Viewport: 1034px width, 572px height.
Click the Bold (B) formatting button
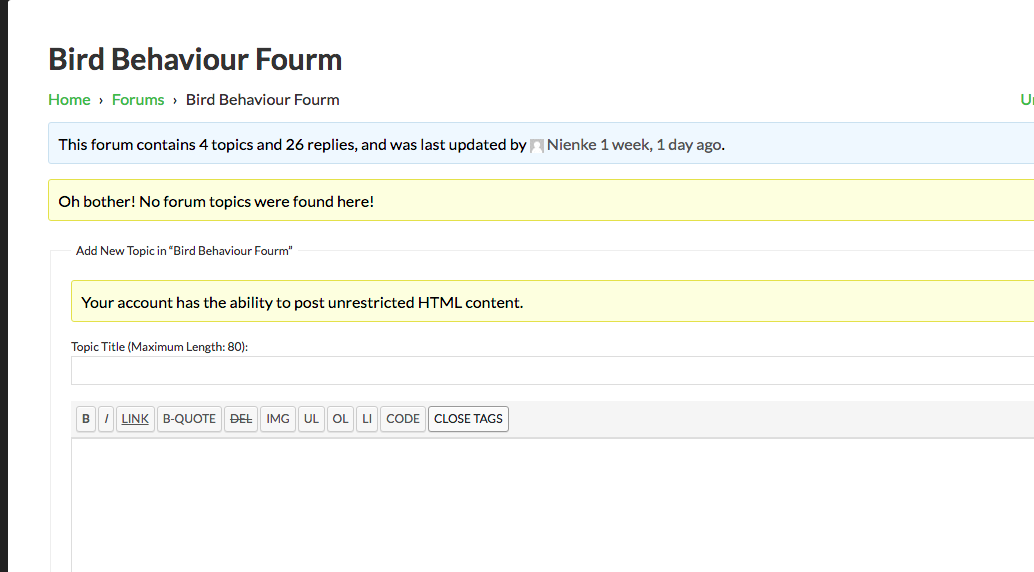point(86,419)
